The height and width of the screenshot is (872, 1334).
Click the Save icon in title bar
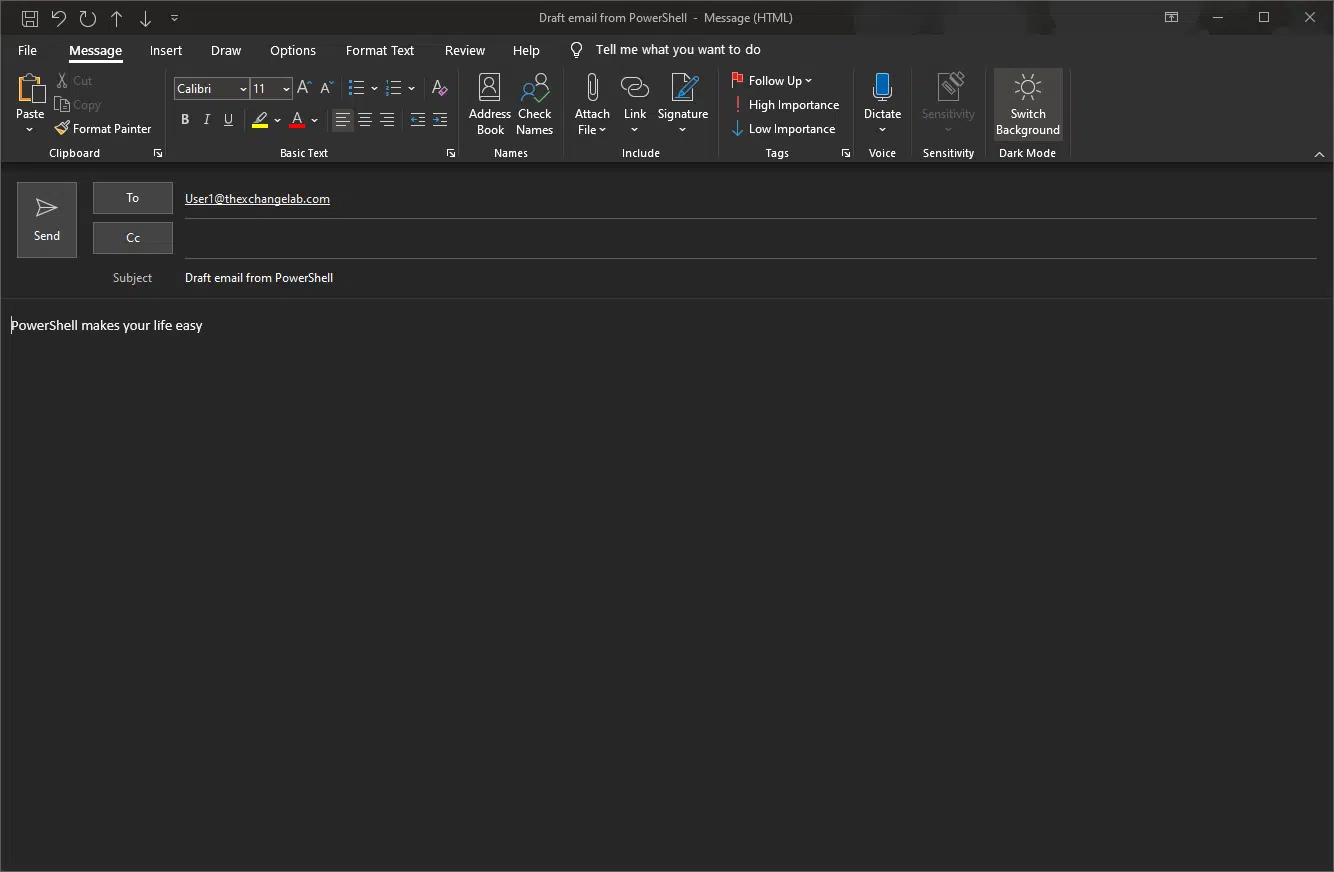tap(30, 18)
